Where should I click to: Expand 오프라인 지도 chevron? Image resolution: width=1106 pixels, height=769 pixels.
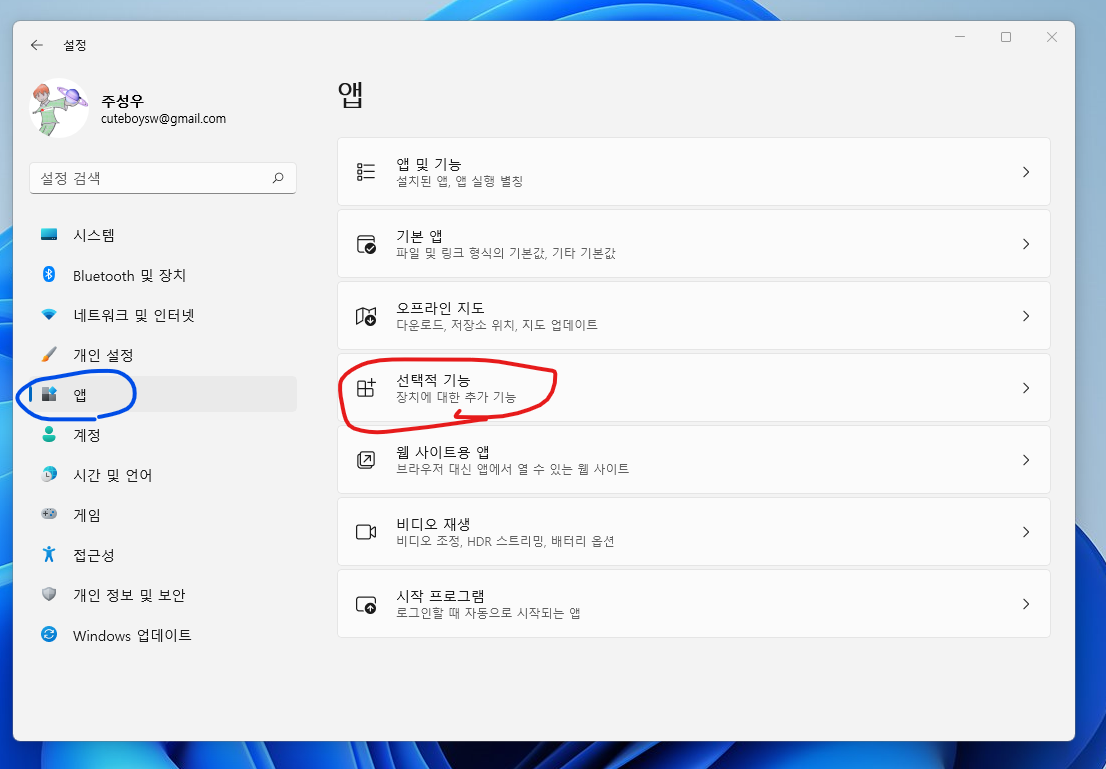[x=1026, y=316]
